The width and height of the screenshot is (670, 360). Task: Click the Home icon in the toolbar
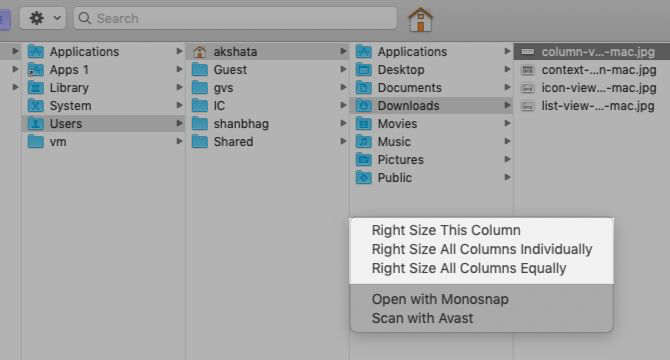click(x=420, y=19)
